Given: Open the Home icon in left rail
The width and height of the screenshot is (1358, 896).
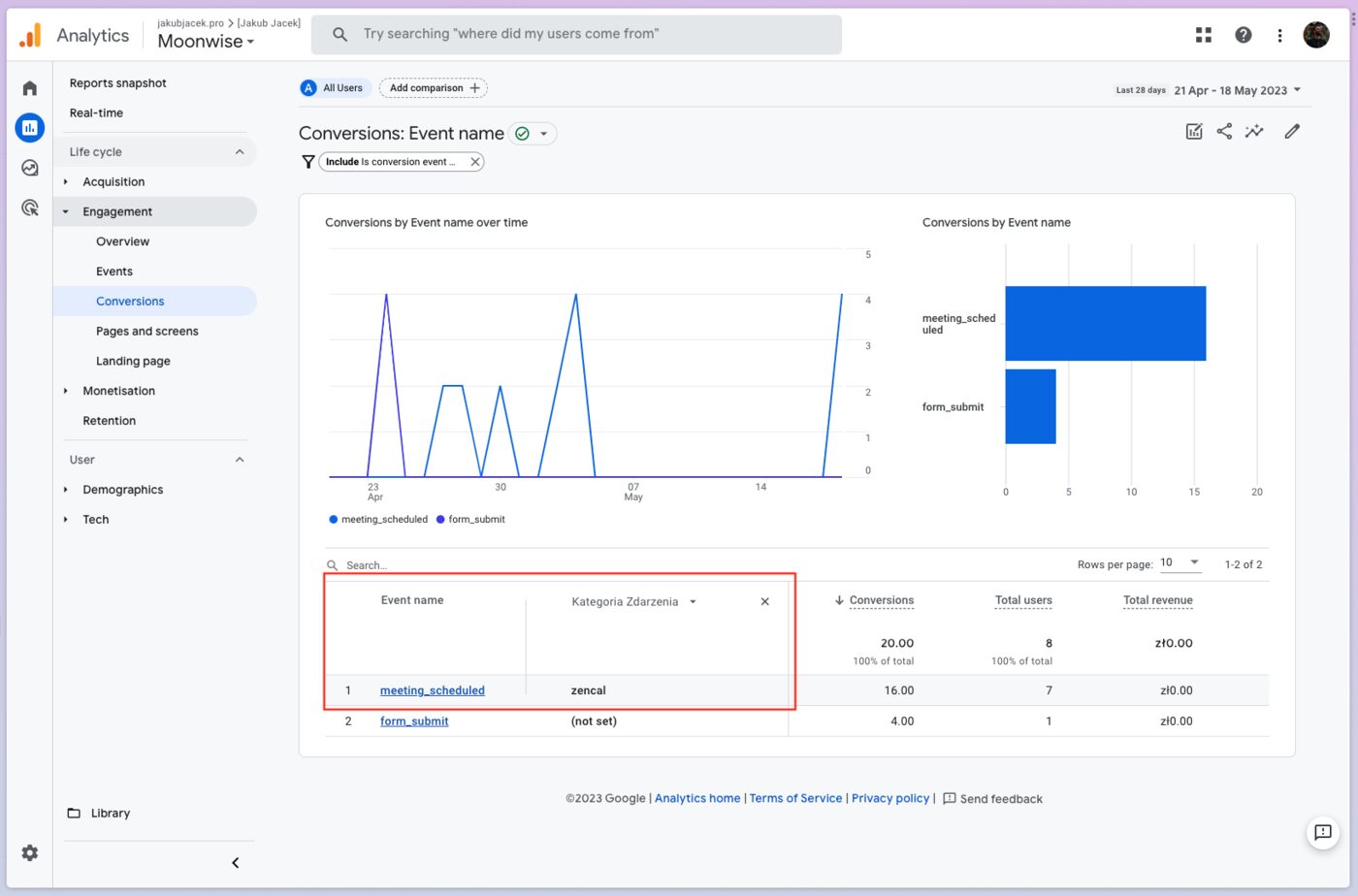Looking at the screenshot, I should 30,88.
